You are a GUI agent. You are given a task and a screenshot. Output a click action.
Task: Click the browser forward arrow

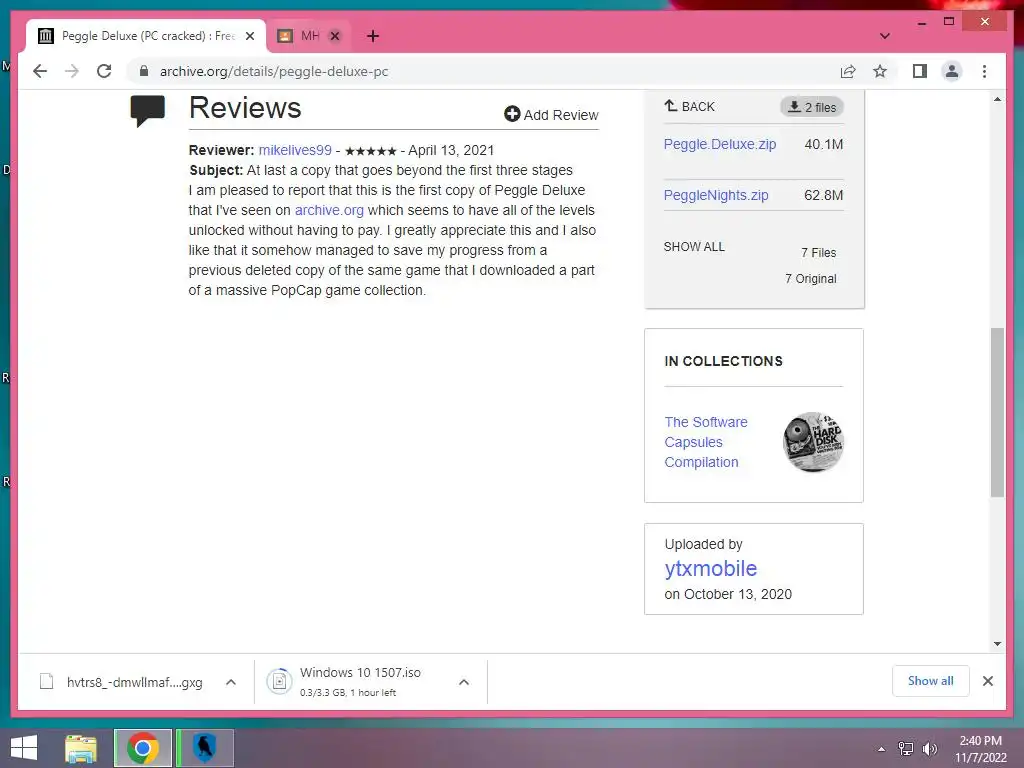72,71
